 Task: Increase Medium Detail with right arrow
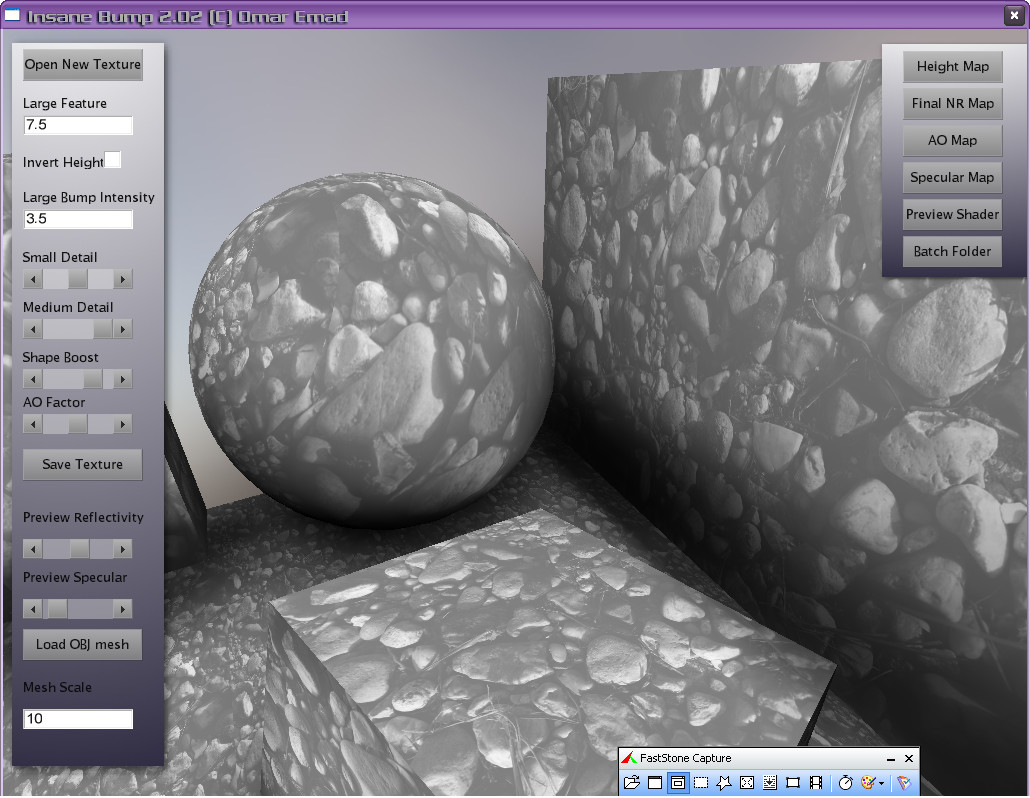pyautogui.click(x=123, y=328)
